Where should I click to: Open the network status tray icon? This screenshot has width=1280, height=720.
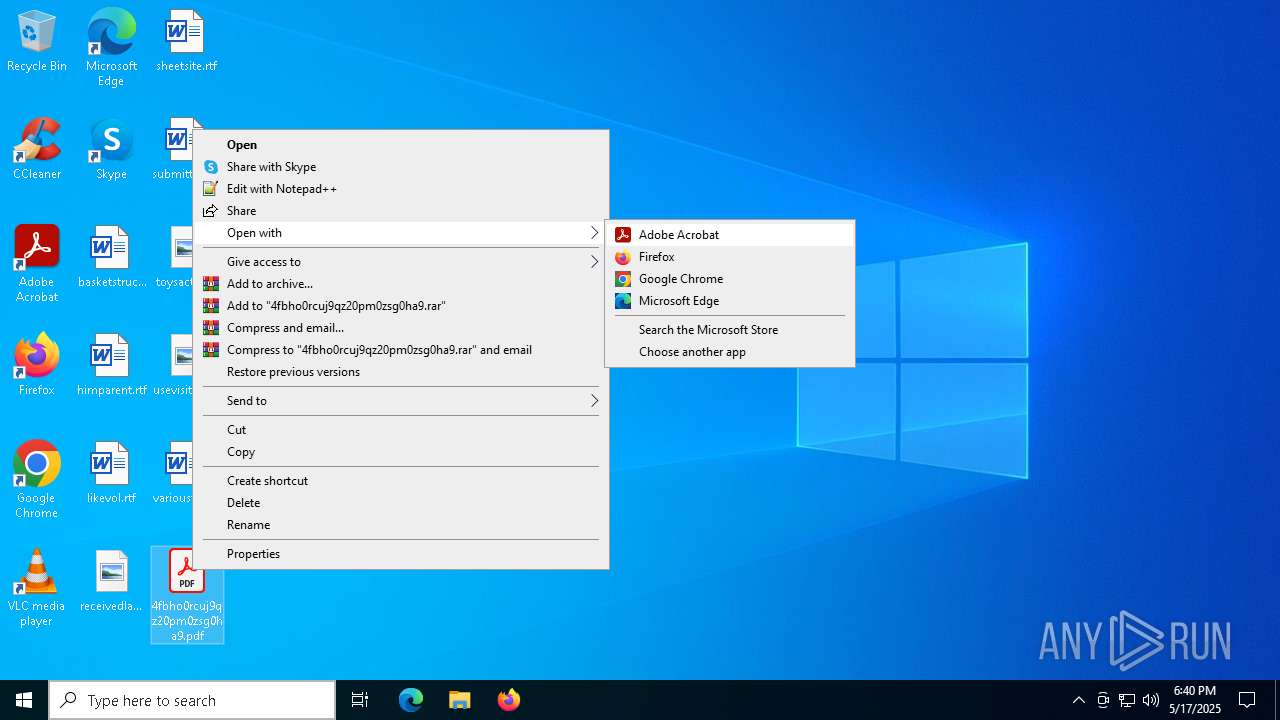[1127, 700]
